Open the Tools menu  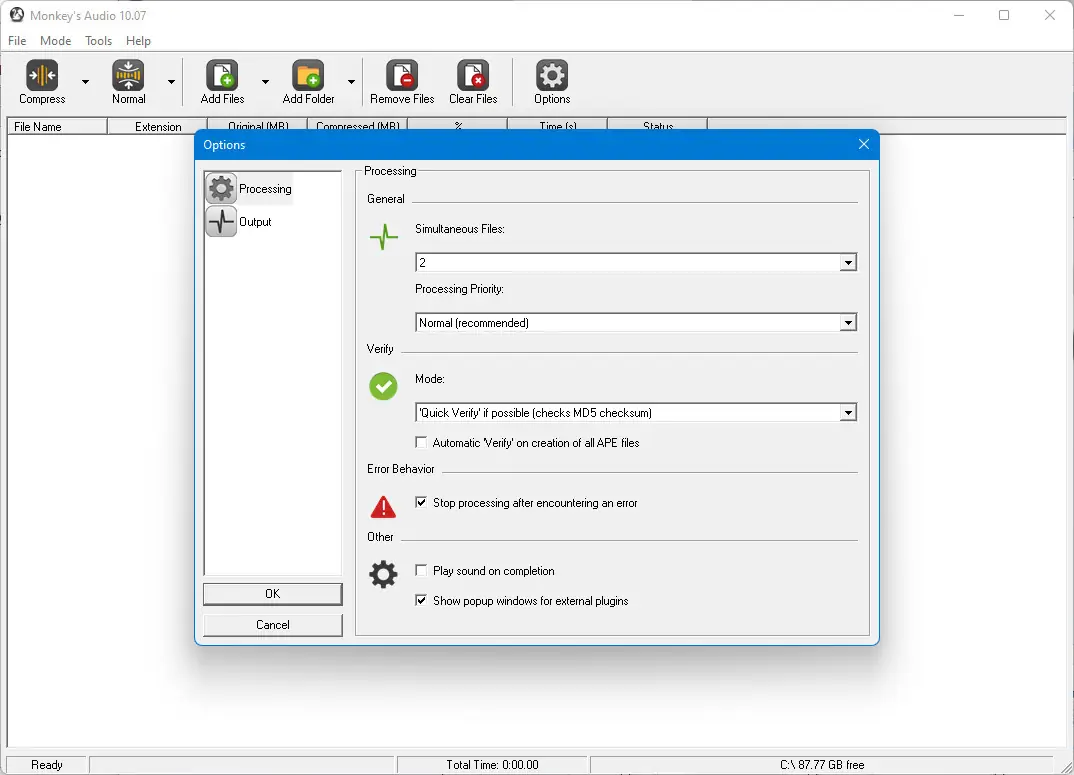click(x=99, y=40)
